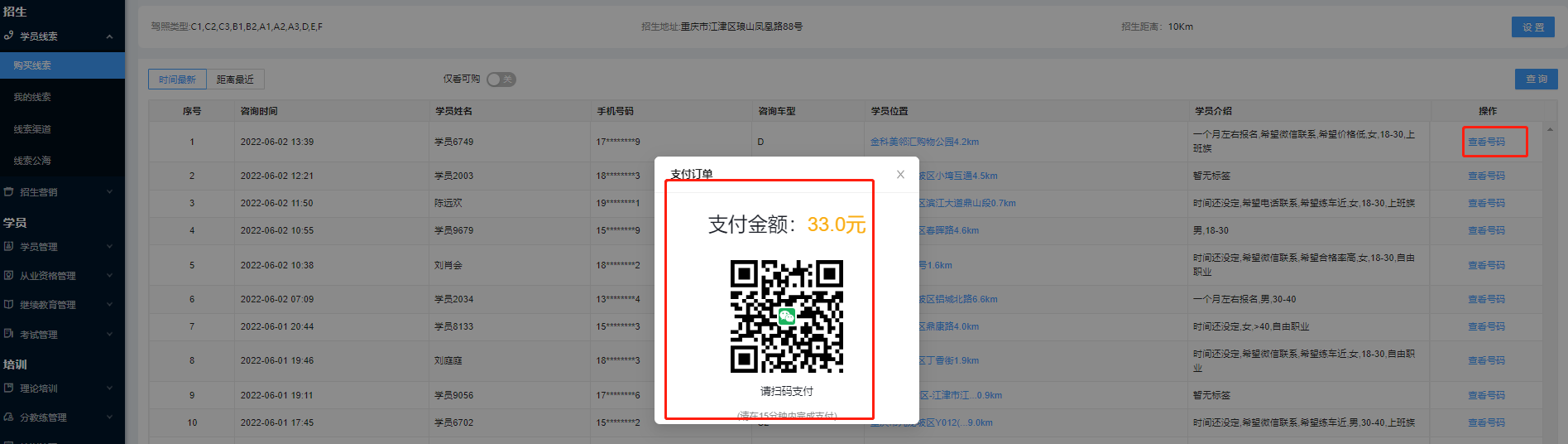Screen dimensions: 1568x444
Task: Click the 请扫码支付 text in dialog
Action: [x=787, y=391]
